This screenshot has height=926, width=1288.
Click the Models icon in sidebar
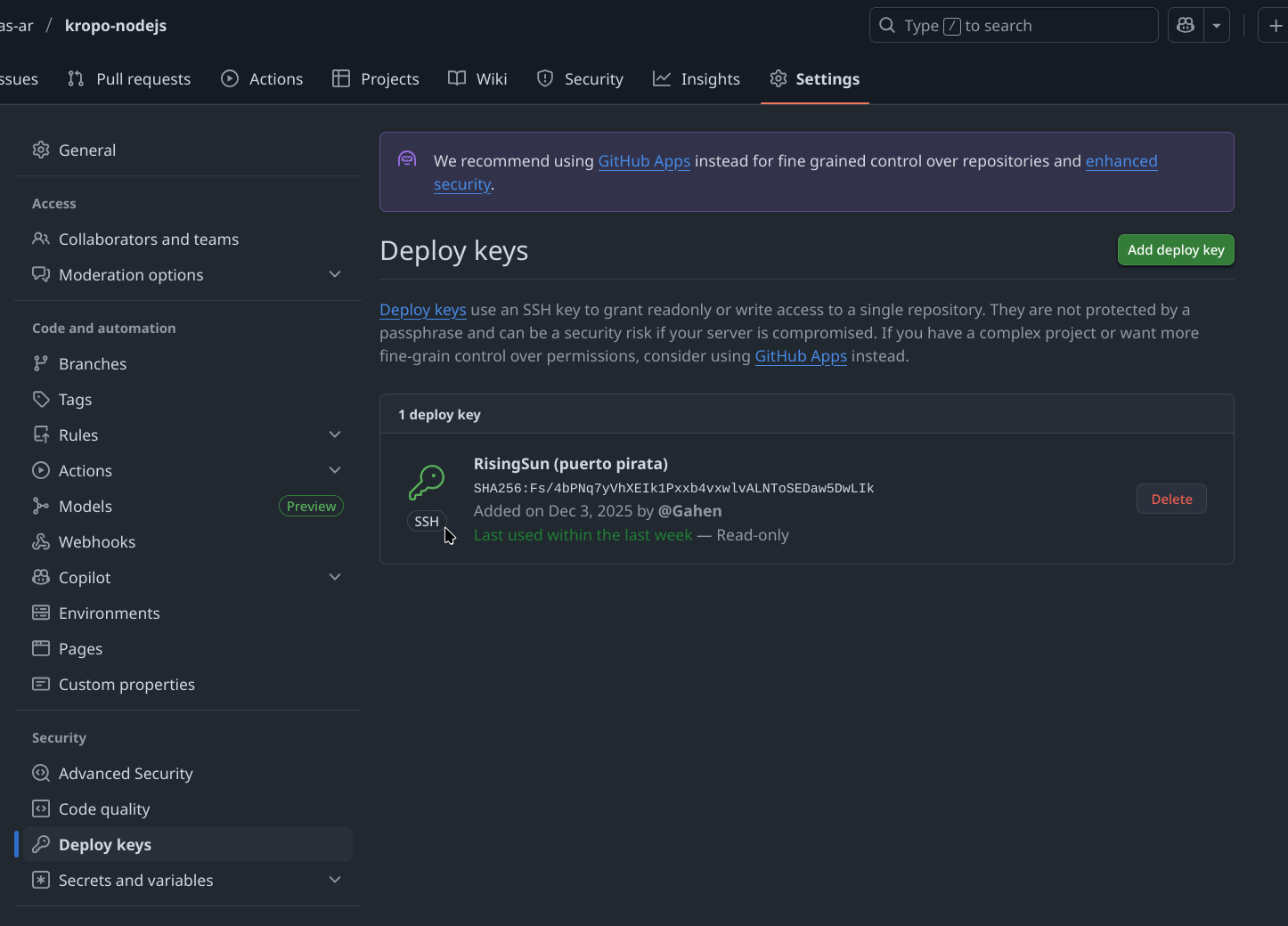click(x=41, y=506)
